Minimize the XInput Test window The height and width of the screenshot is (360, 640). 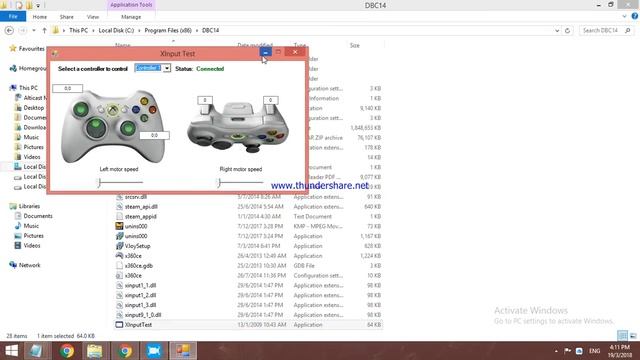coord(265,52)
